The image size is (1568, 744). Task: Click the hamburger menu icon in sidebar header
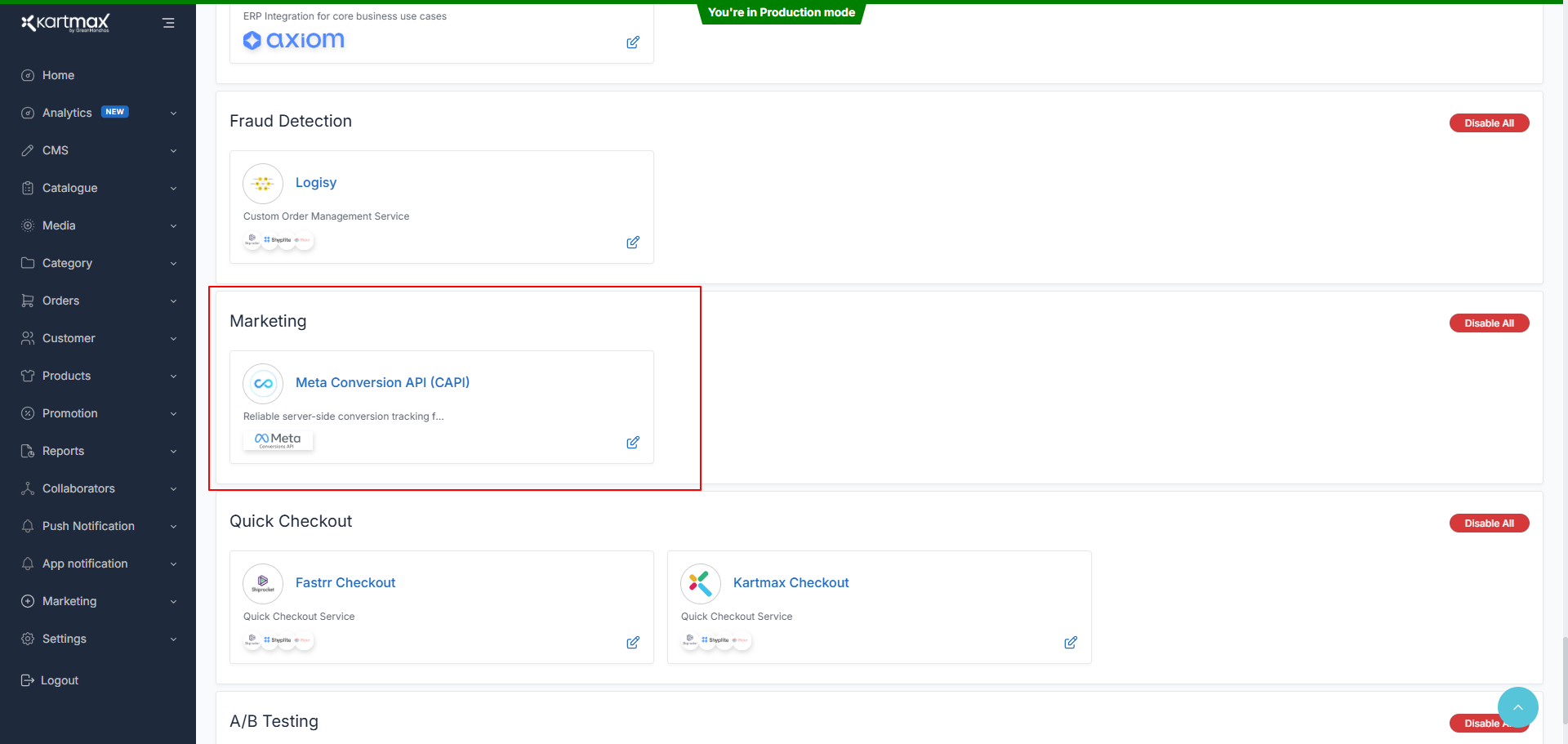pos(168,23)
